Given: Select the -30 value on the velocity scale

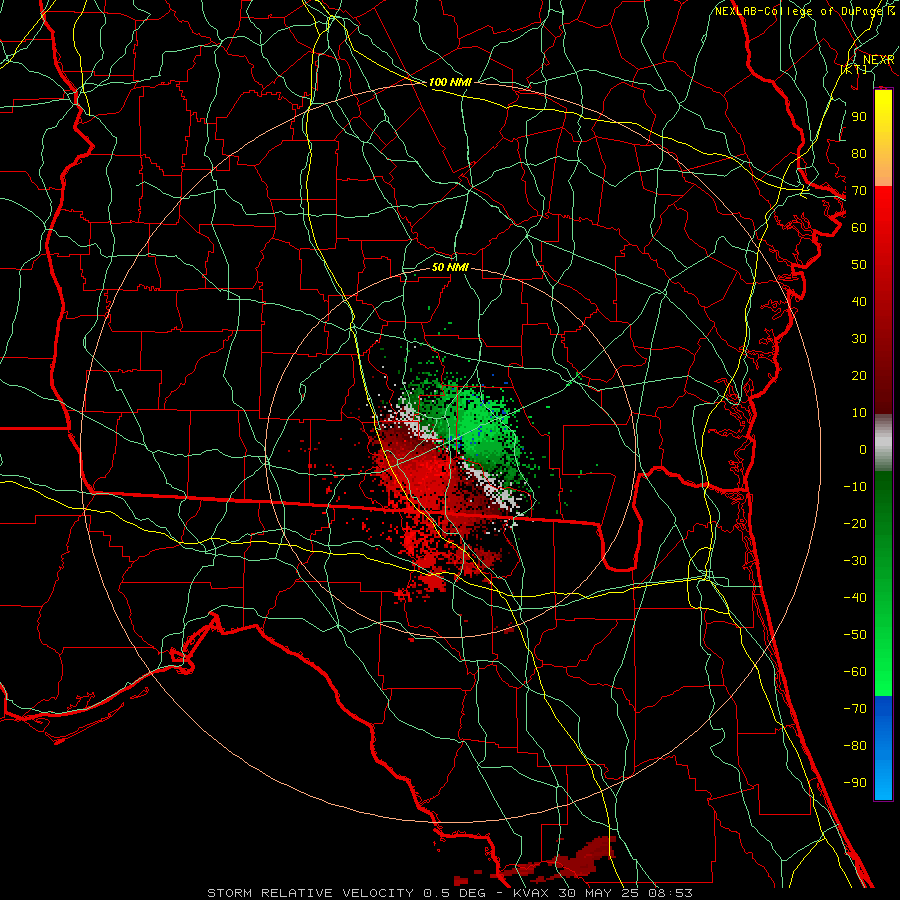Looking at the screenshot, I should (x=855, y=561).
